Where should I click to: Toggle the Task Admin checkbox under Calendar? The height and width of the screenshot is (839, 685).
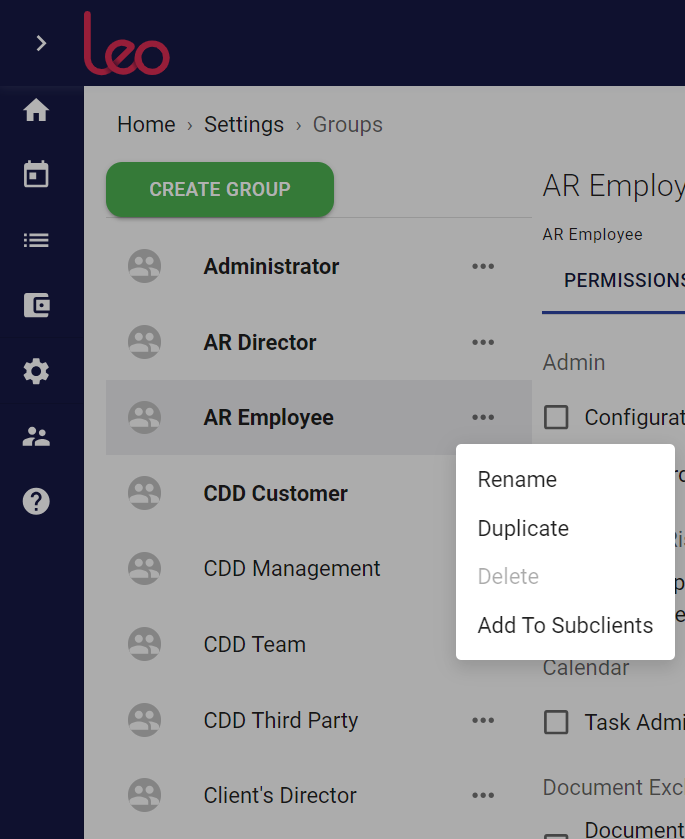pos(556,722)
